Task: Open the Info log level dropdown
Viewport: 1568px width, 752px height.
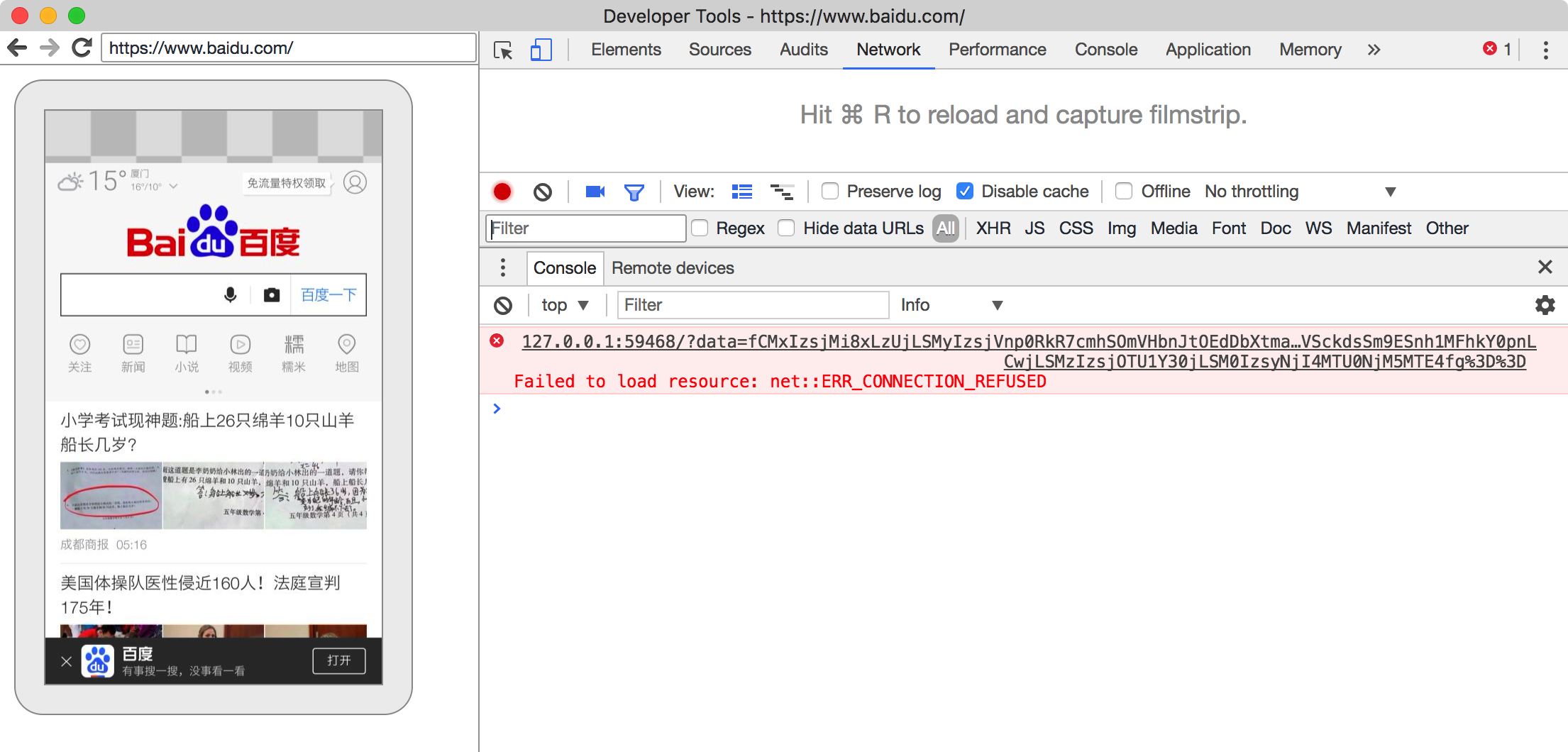Action: 951,305
